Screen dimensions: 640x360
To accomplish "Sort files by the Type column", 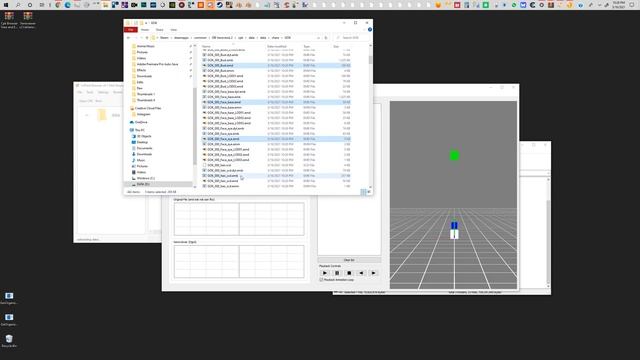I will pos(307,46).
